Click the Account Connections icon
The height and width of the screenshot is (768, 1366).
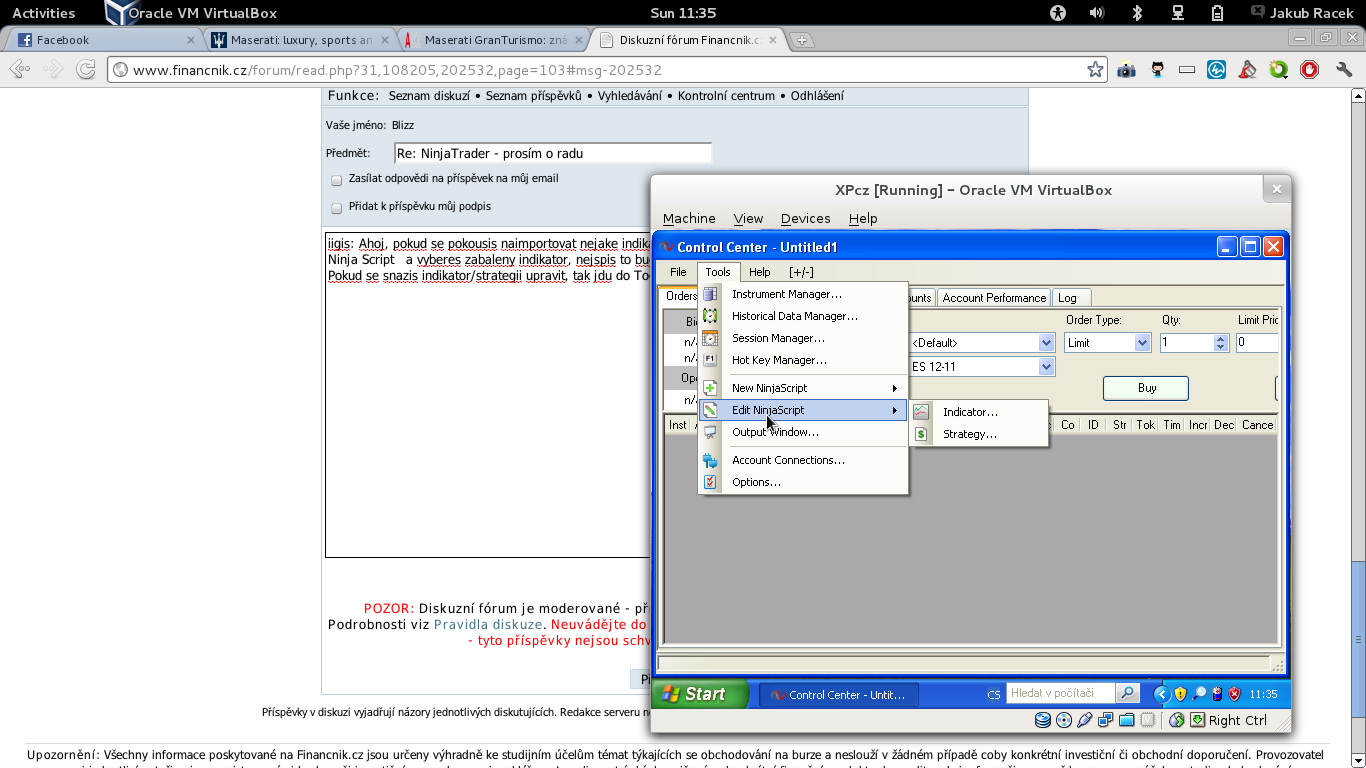(x=710, y=460)
